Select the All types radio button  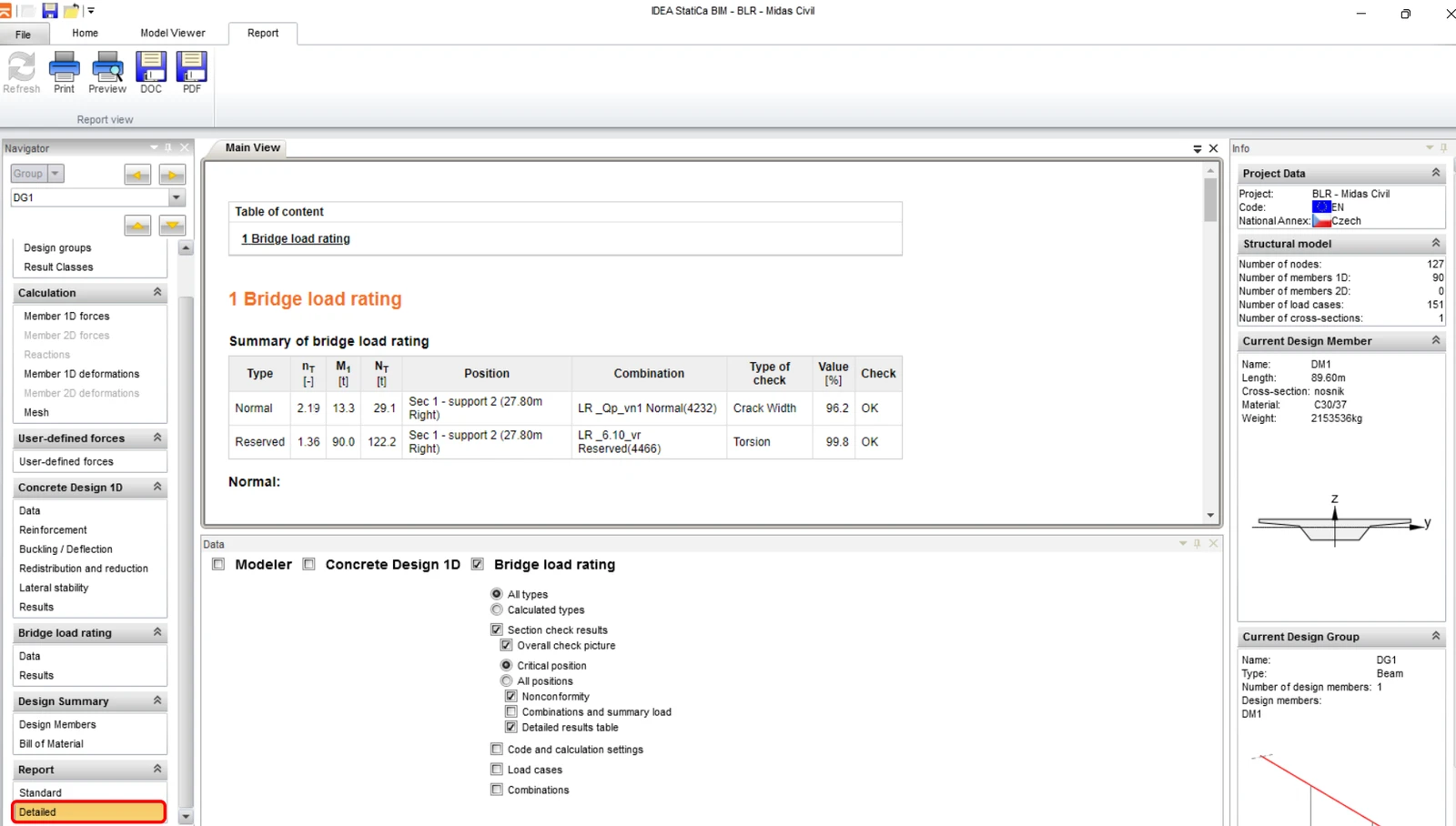tap(497, 594)
